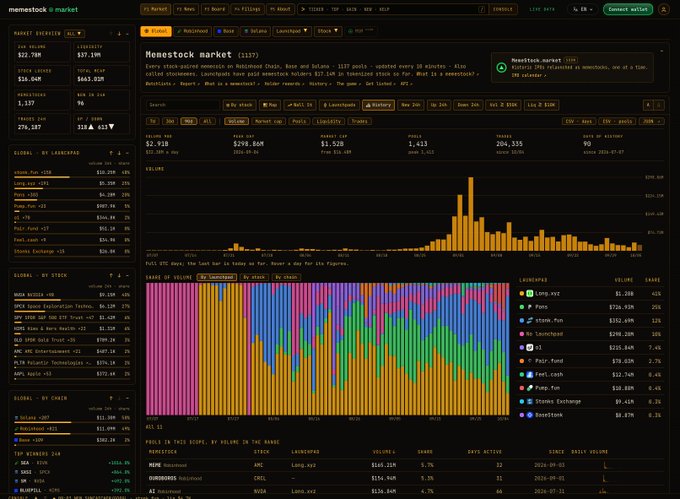Move Global By Stock panel up
Image resolution: width=680 pixels, height=499 pixels.
point(111,275)
